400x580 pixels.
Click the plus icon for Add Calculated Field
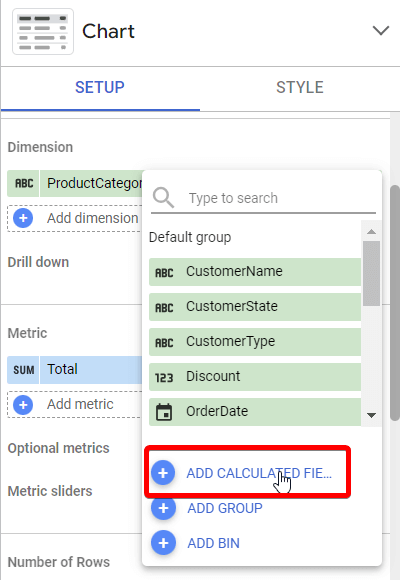(163, 473)
